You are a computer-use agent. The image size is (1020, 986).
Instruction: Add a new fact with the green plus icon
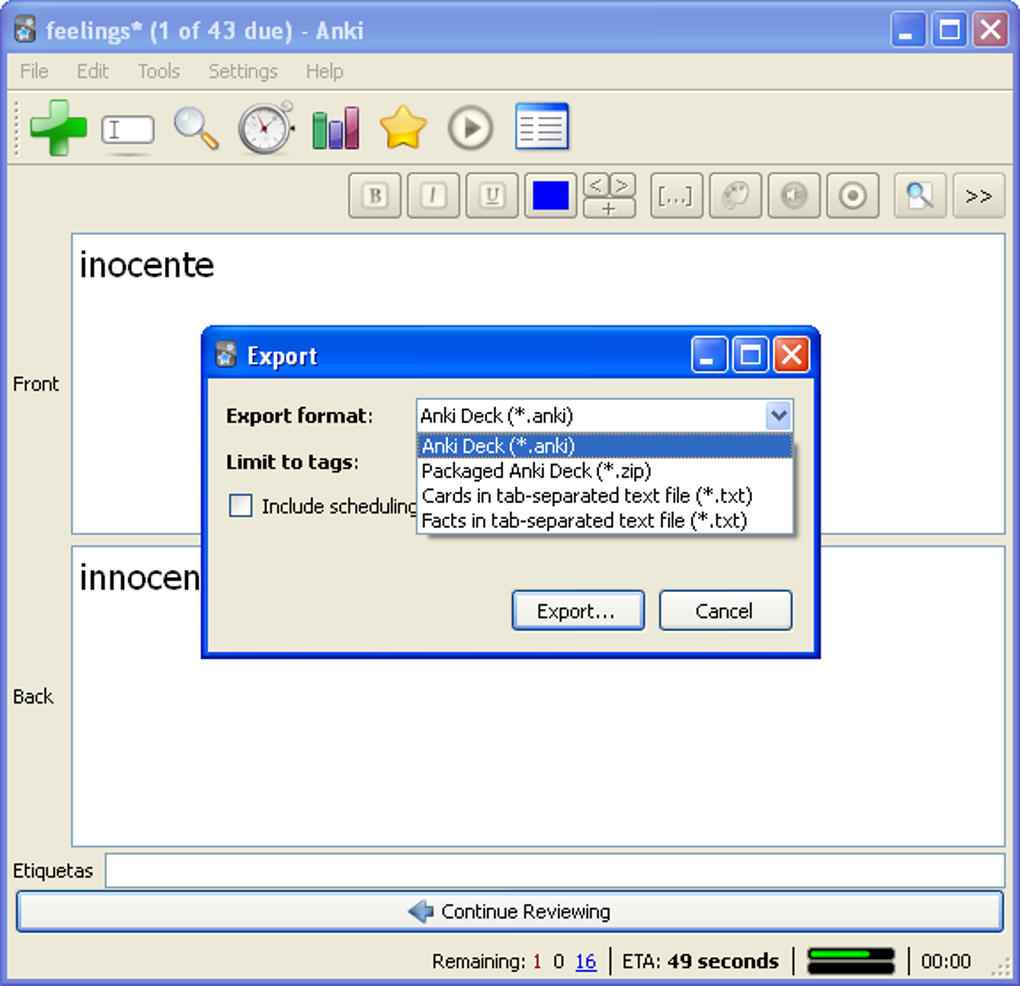point(58,128)
